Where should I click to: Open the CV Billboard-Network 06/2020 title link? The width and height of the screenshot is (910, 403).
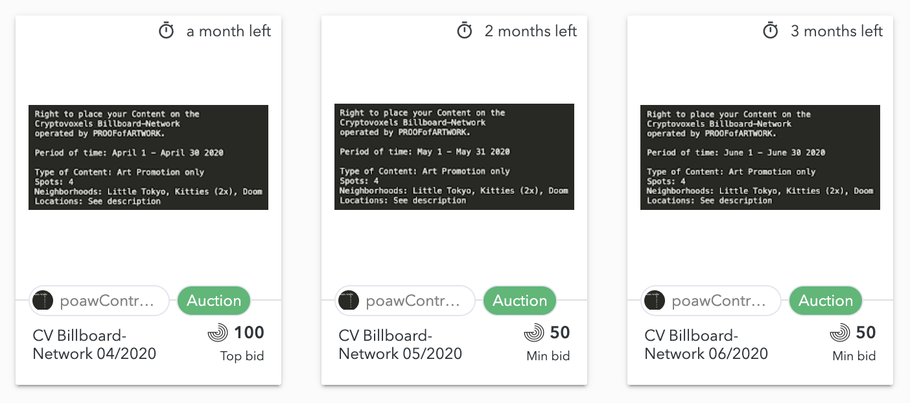pyautogui.click(x=706, y=344)
